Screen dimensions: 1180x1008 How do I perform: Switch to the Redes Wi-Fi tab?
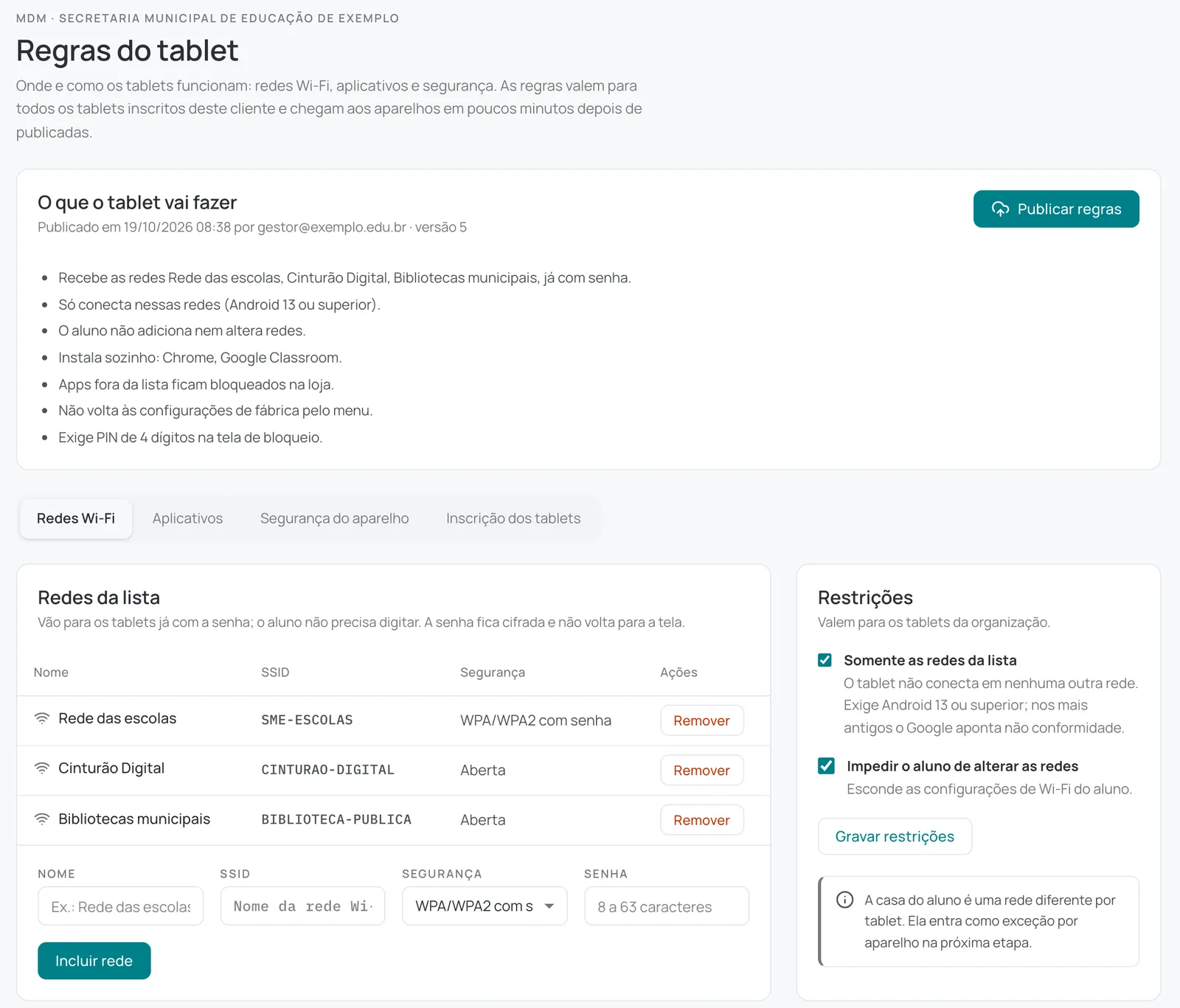(76, 518)
